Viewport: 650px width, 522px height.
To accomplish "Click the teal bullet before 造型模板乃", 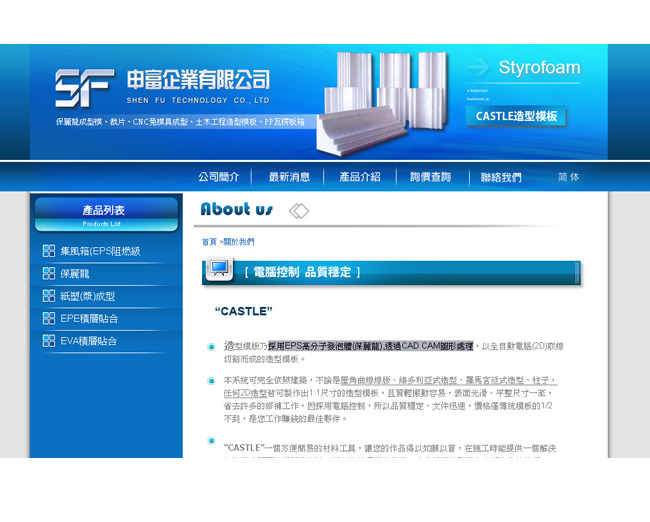I will (x=211, y=347).
